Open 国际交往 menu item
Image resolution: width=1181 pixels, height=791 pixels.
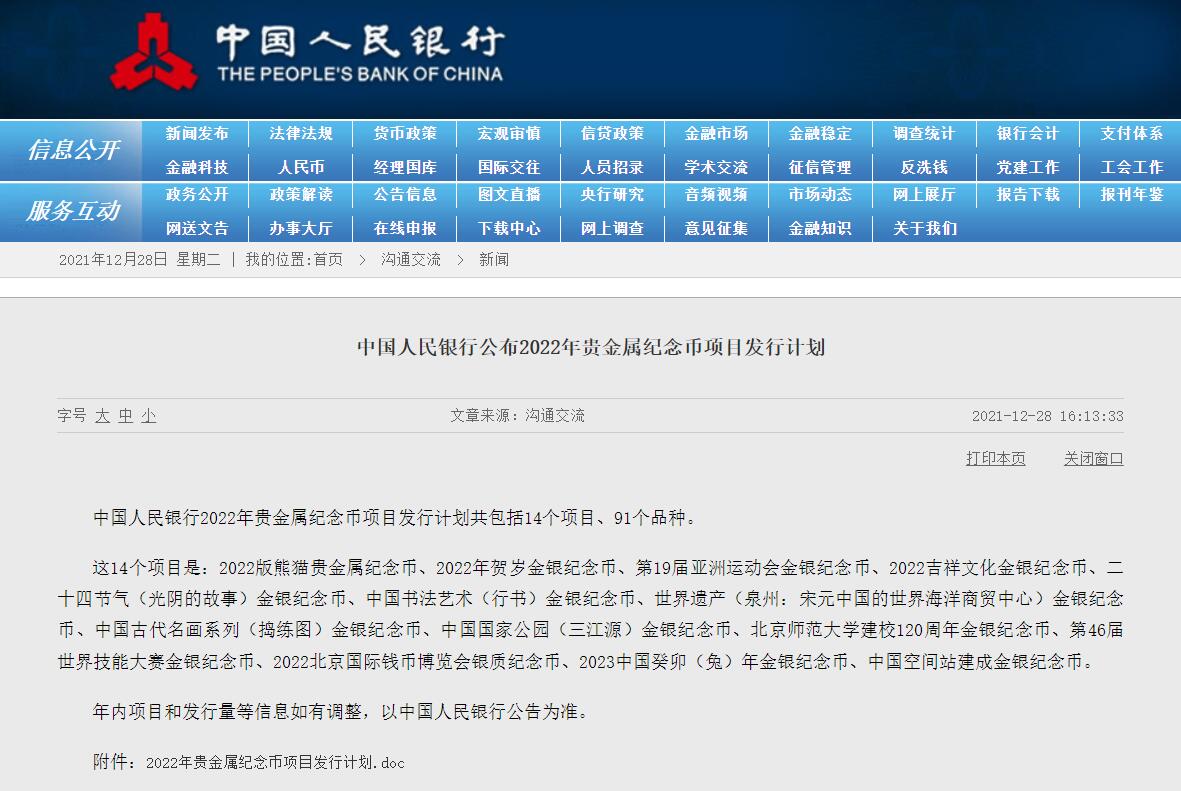tap(508, 167)
